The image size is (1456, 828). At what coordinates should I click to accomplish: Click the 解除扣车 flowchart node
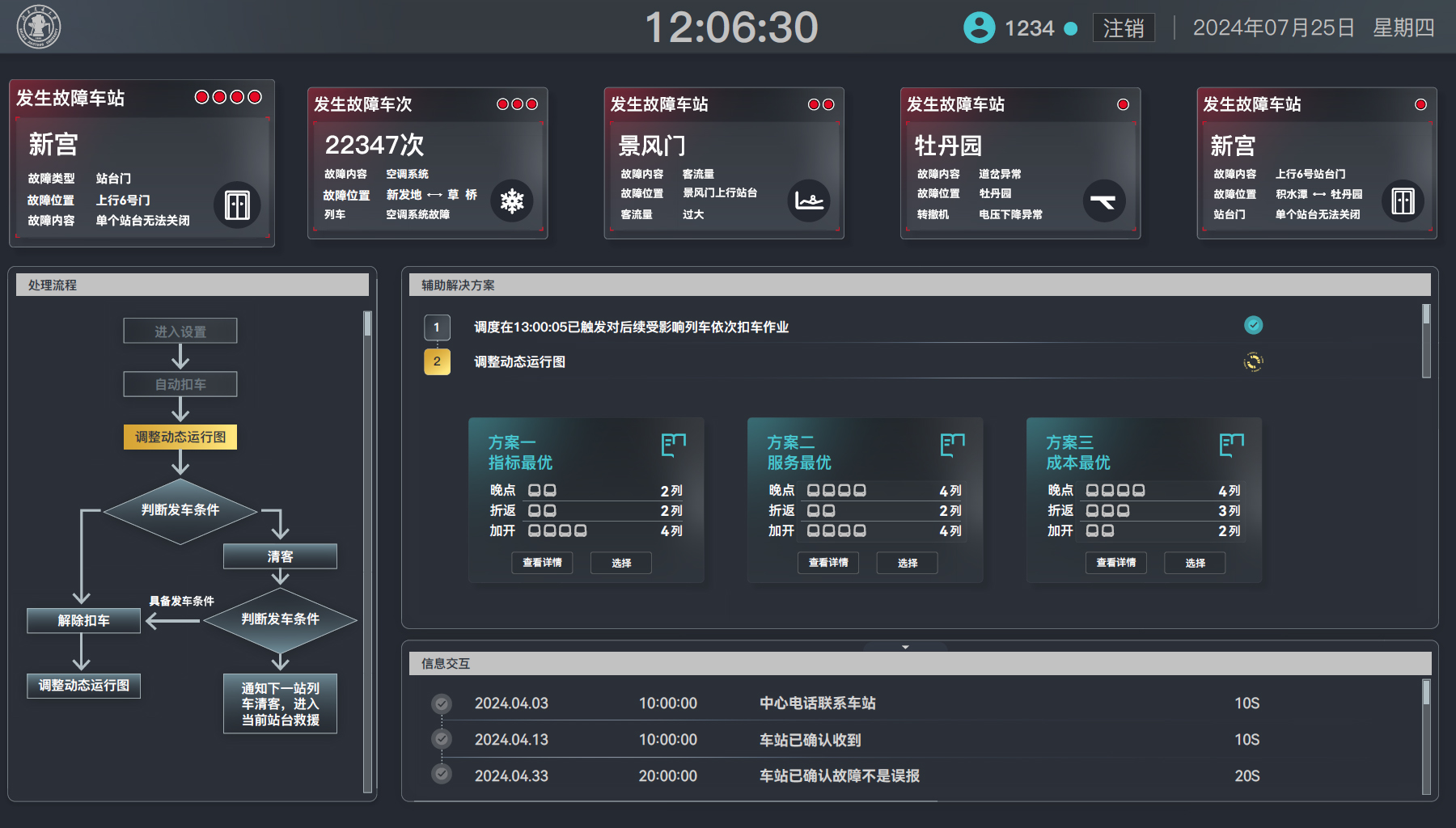pyautogui.click(x=83, y=620)
